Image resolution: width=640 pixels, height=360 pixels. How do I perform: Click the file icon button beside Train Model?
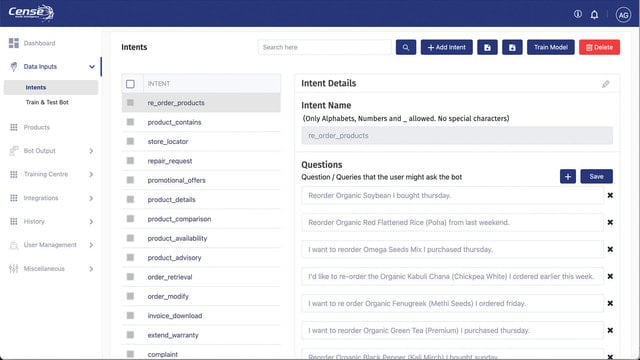[512, 47]
